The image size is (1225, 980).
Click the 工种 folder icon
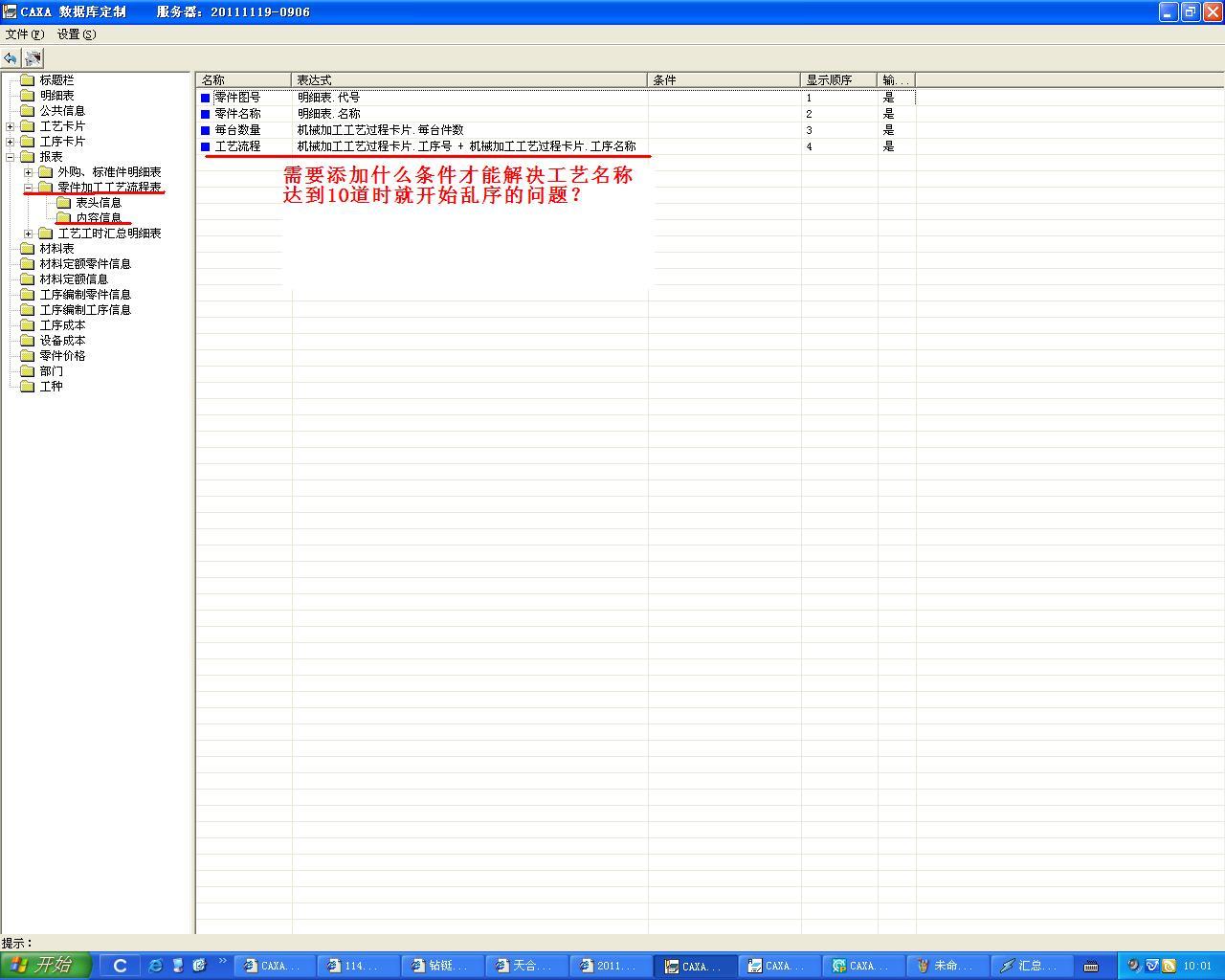click(x=27, y=387)
